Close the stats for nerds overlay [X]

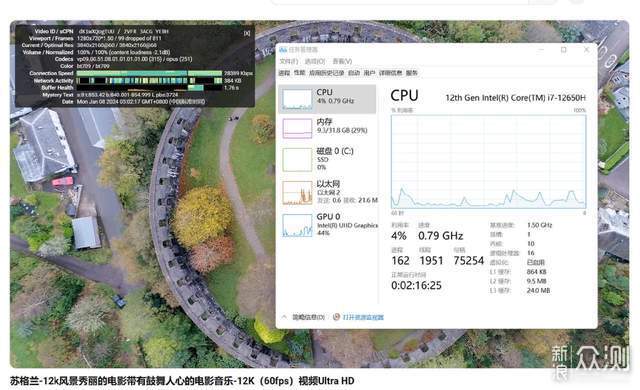click(247, 33)
